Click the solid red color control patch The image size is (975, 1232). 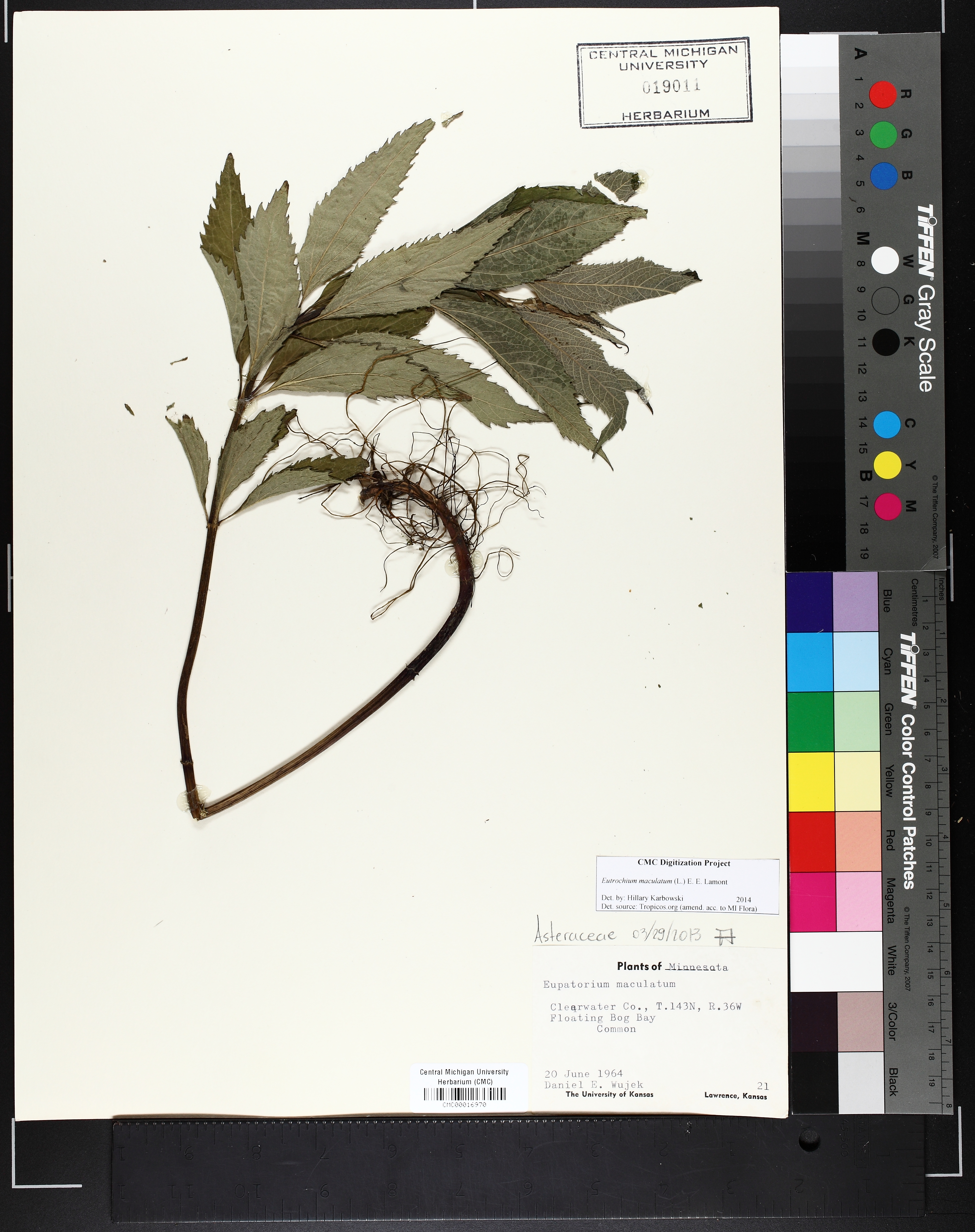pyautogui.click(x=811, y=841)
